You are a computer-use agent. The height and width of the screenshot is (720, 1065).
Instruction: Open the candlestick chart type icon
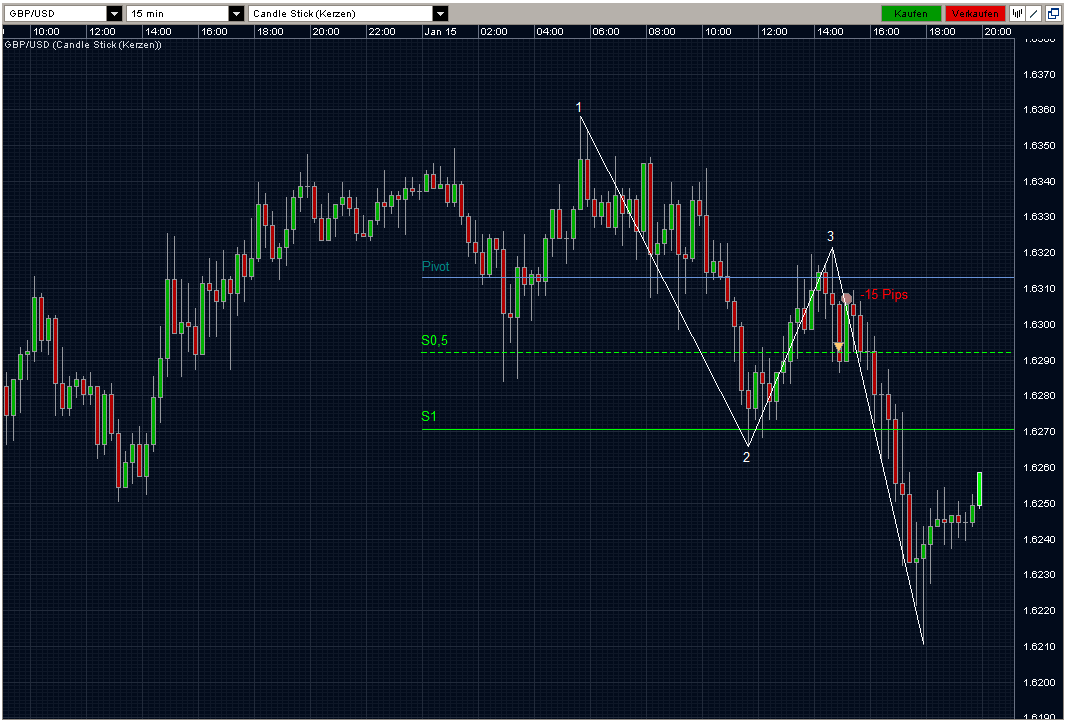click(1017, 13)
